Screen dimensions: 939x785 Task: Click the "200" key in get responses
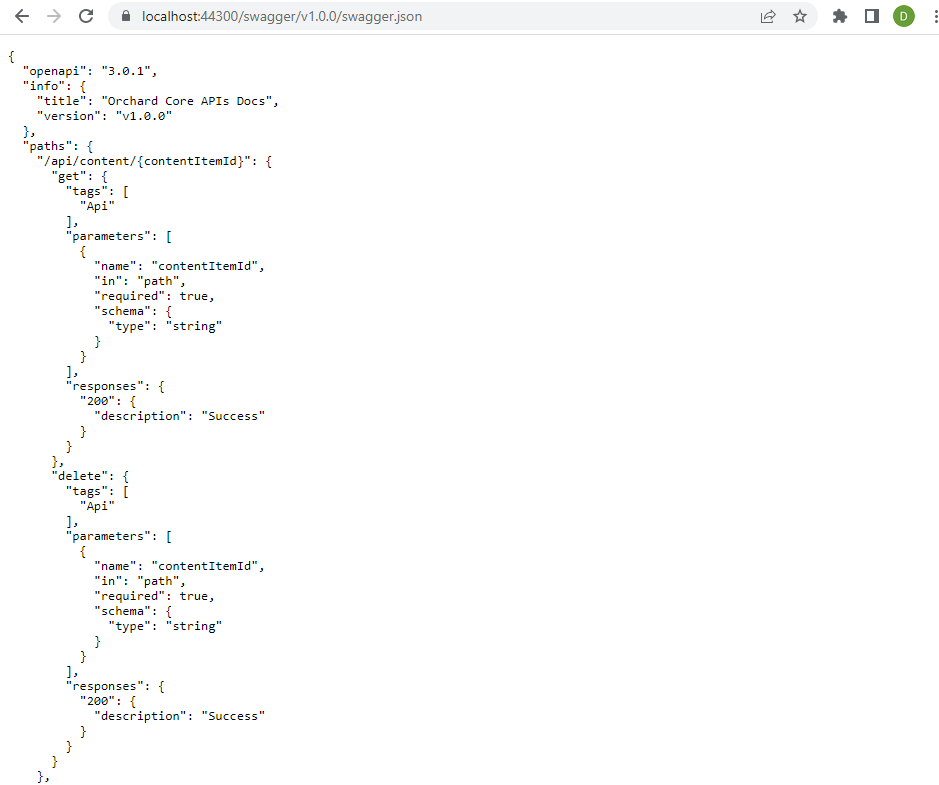pyautogui.click(x=97, y=401)
